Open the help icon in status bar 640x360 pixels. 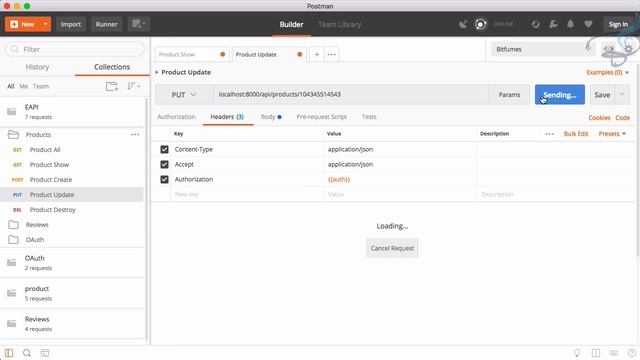[632, 353]
